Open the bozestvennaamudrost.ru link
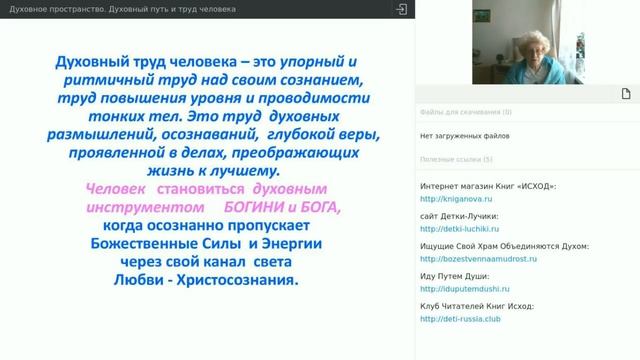The width and height of the screenshot is (640, 360). [x=478, y=259]
